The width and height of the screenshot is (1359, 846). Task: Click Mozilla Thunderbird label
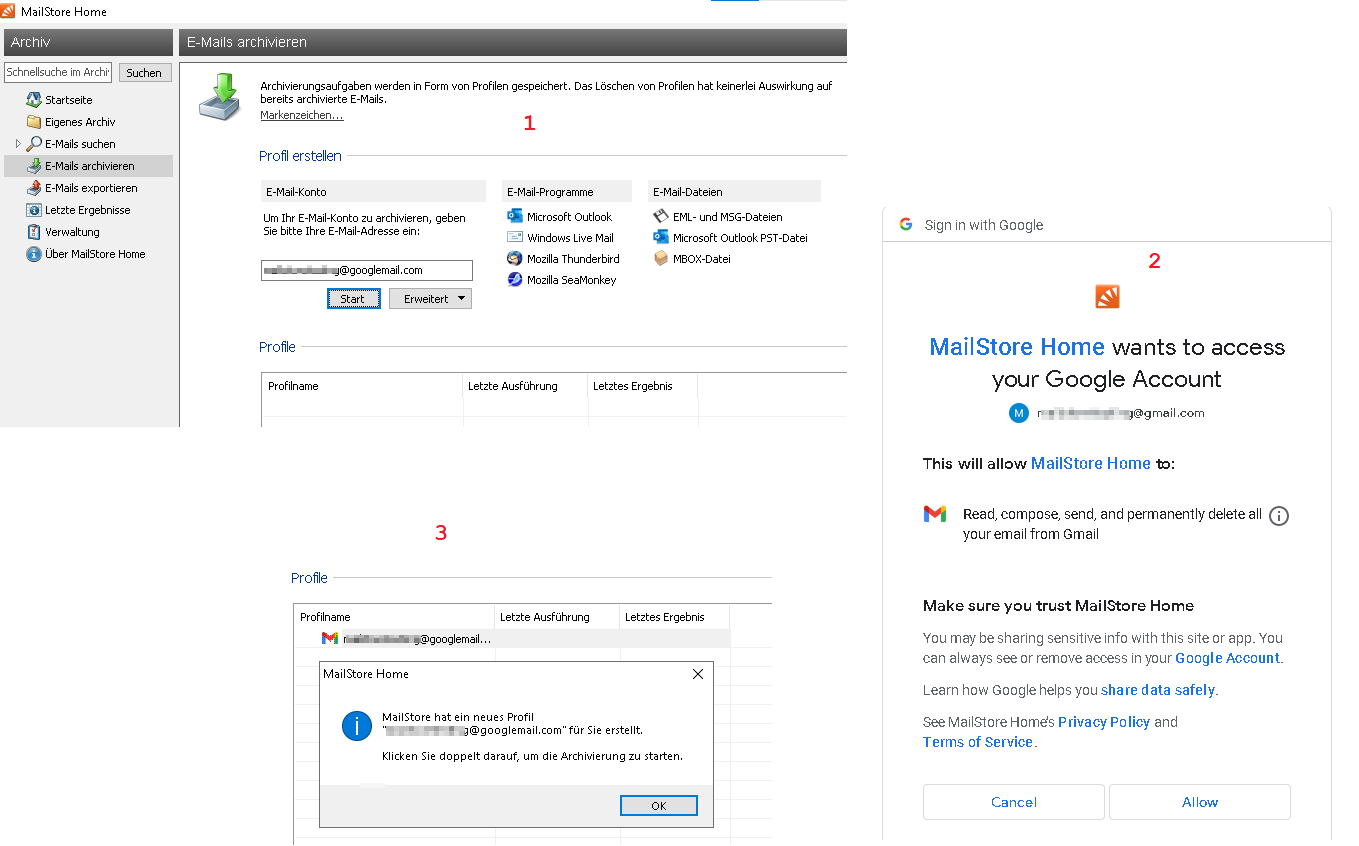573,259
